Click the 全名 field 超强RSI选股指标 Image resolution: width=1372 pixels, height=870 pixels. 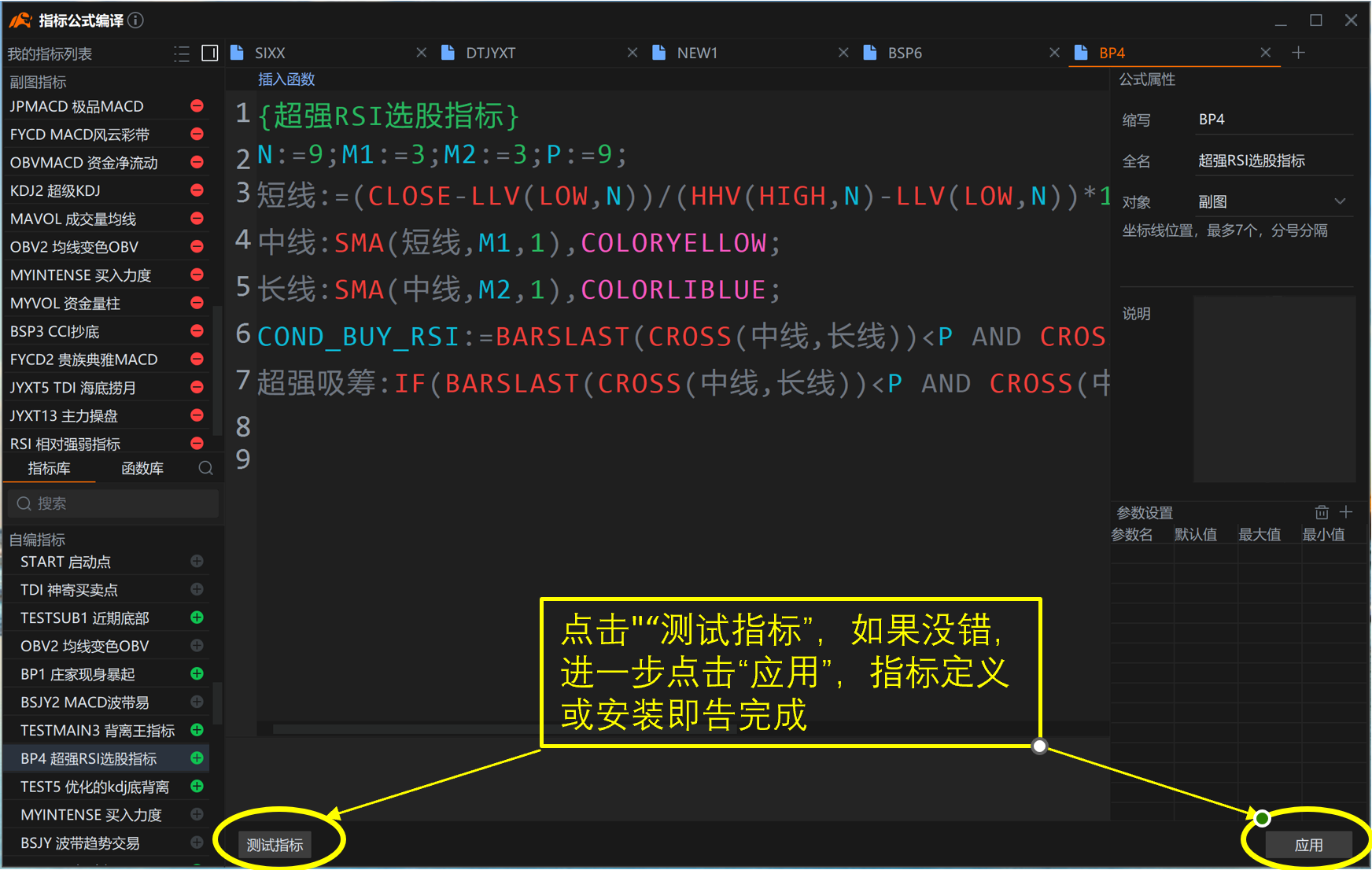[x=1274, y=160]
